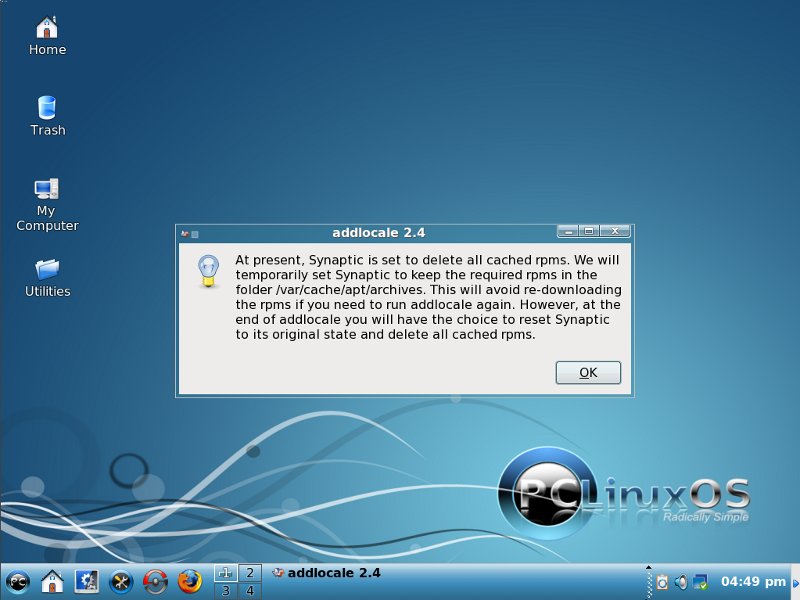
Task: Open the network status tray icon
Action: (x=700, y=581)
